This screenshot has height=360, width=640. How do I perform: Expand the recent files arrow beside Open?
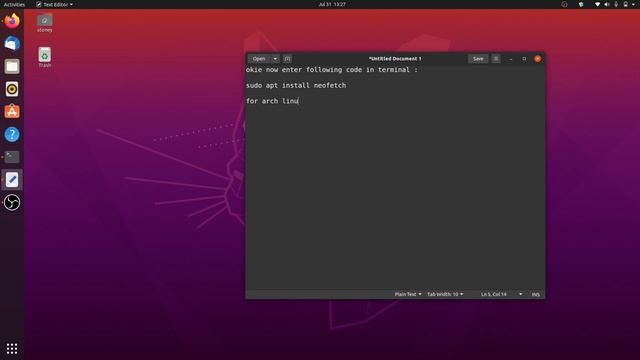pos(275,59)
